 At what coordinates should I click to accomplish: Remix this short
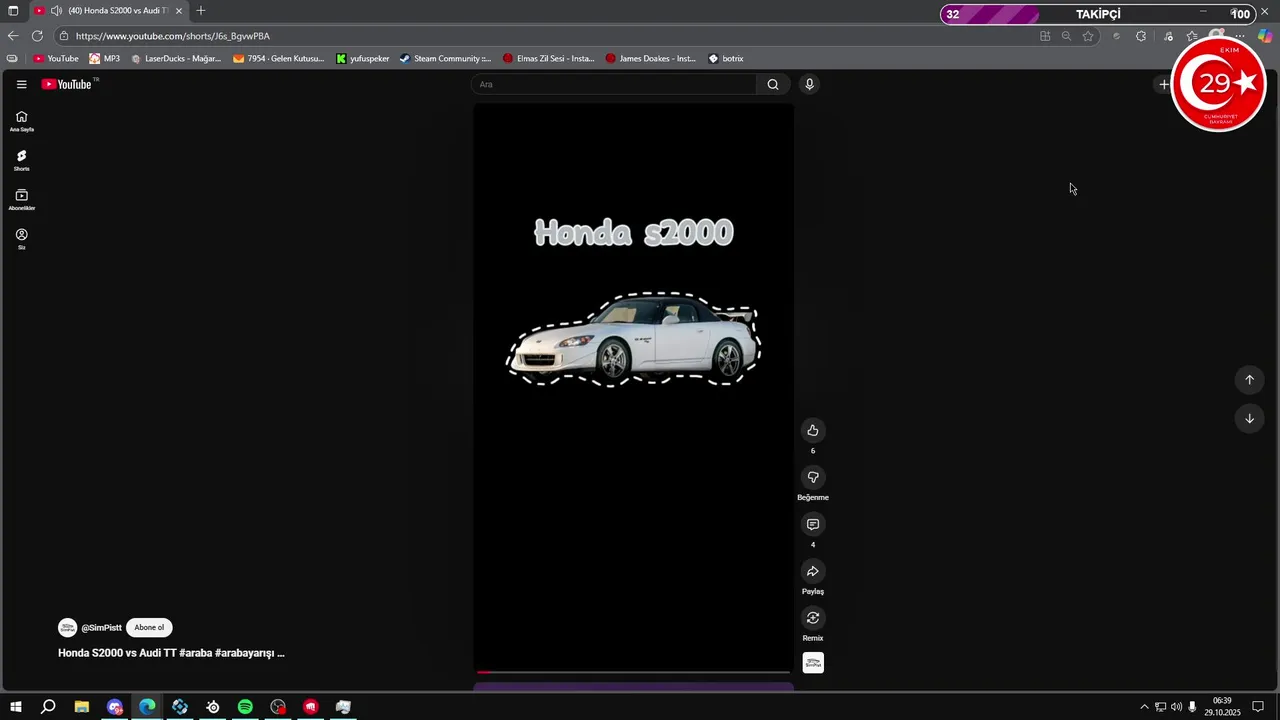pos(812,618)
